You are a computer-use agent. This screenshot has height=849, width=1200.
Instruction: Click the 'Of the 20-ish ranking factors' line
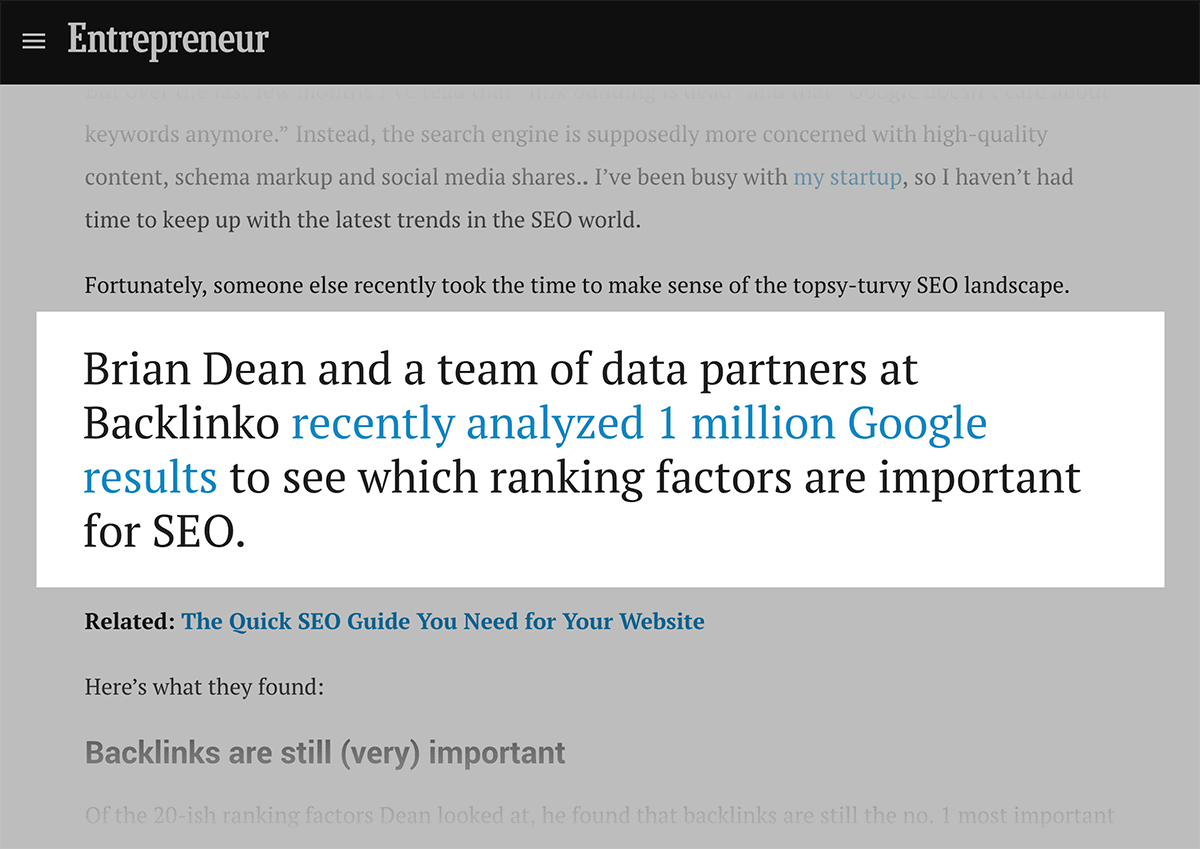(x=600, y=815)
